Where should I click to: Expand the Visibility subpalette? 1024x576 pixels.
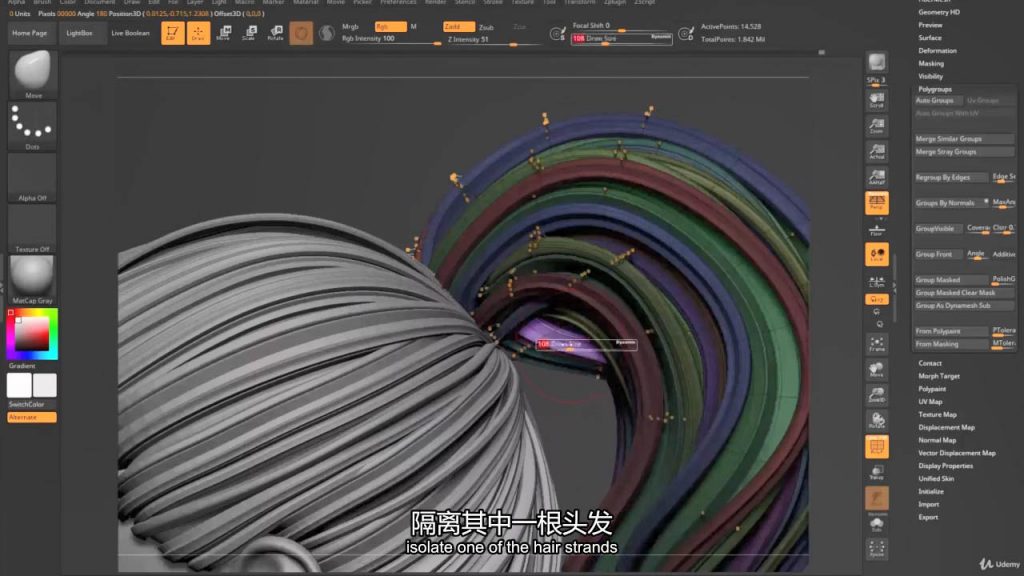coord(931,76)
